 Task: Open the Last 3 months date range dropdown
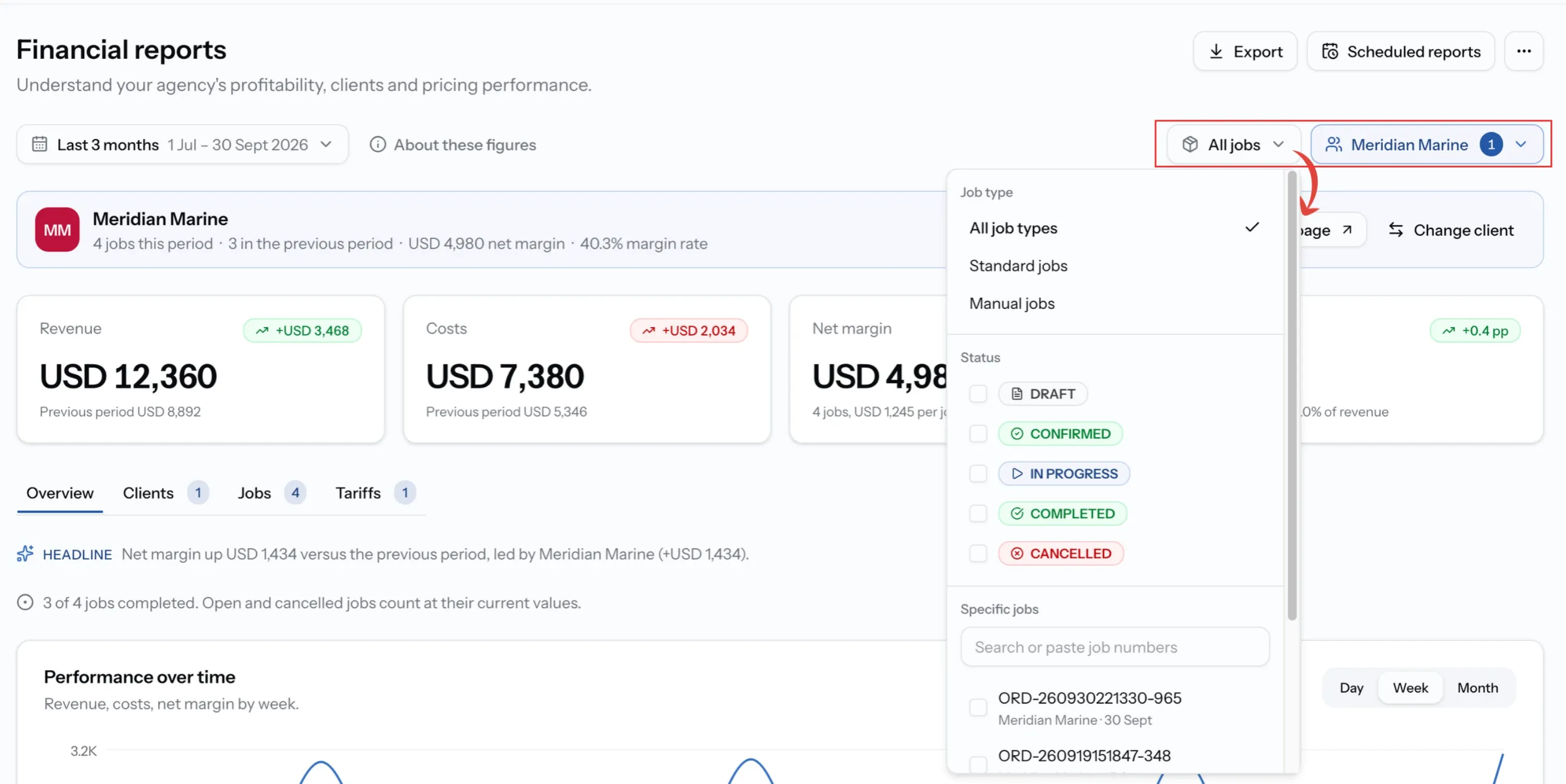point(182,145)
